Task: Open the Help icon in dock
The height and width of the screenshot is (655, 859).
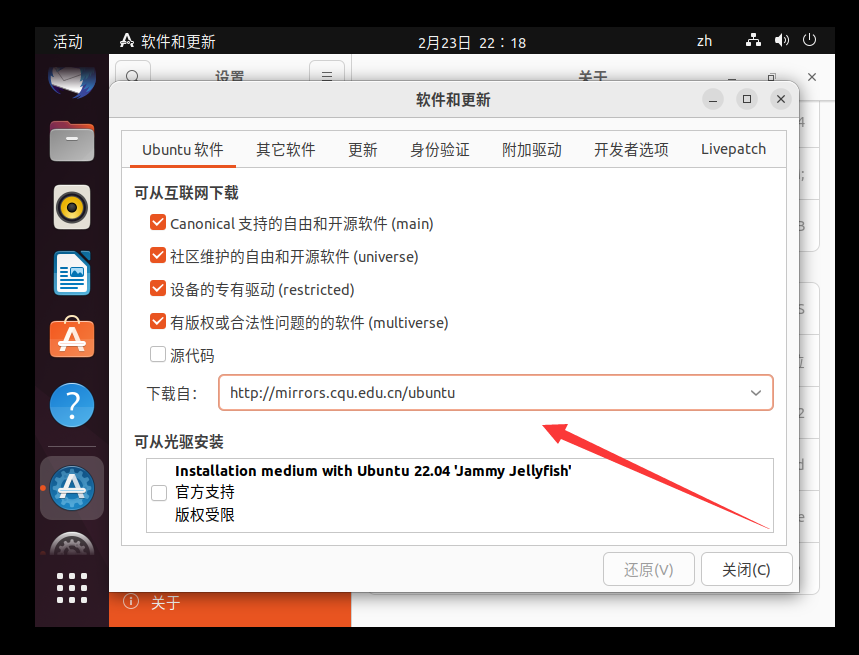Action: point(72,405)
